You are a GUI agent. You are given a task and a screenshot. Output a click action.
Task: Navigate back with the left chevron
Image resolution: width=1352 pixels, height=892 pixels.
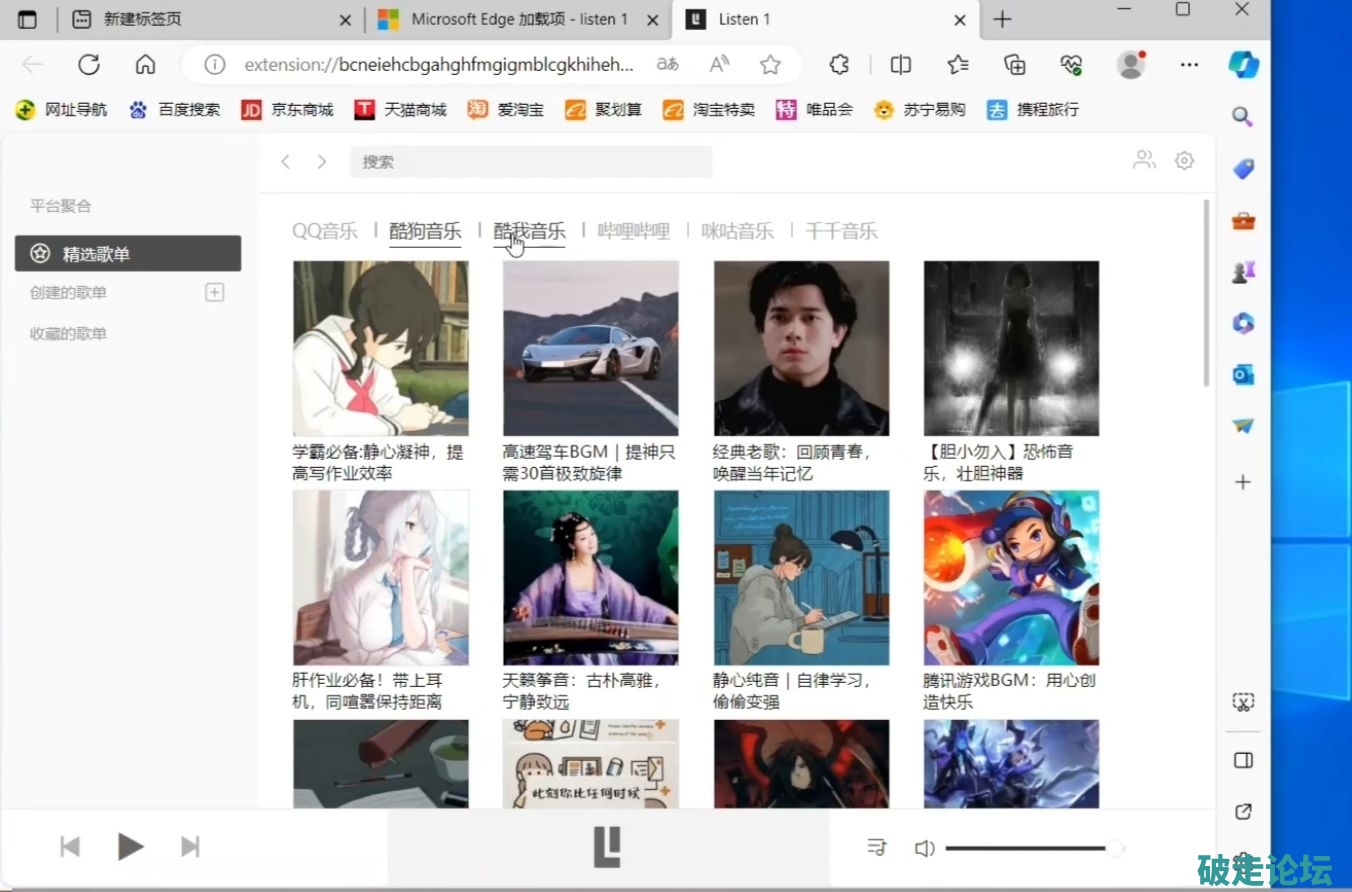pyautogui.click(x=286, y=162)
